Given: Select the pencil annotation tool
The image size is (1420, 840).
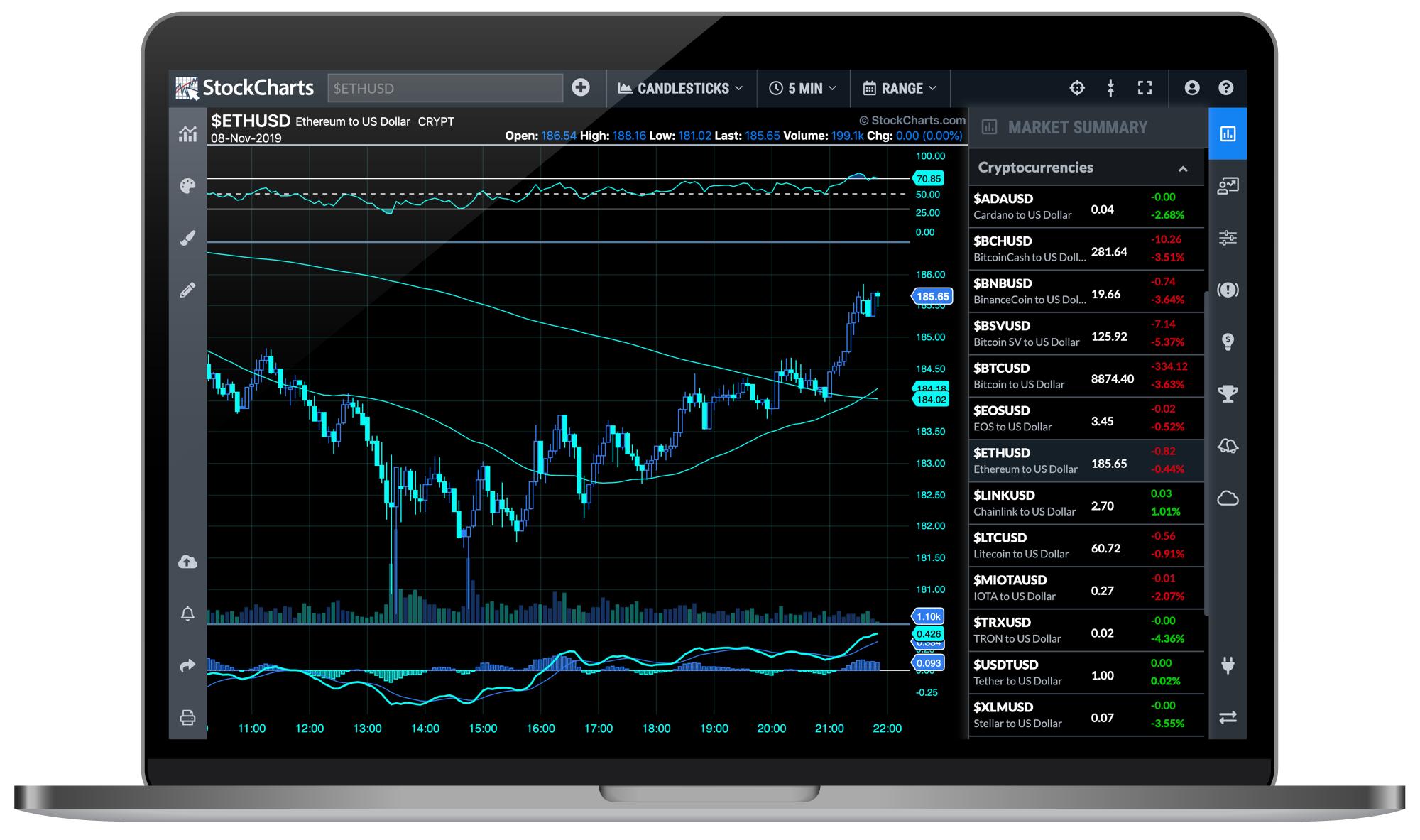Looking at the screenshot, I should coord(187,290).
